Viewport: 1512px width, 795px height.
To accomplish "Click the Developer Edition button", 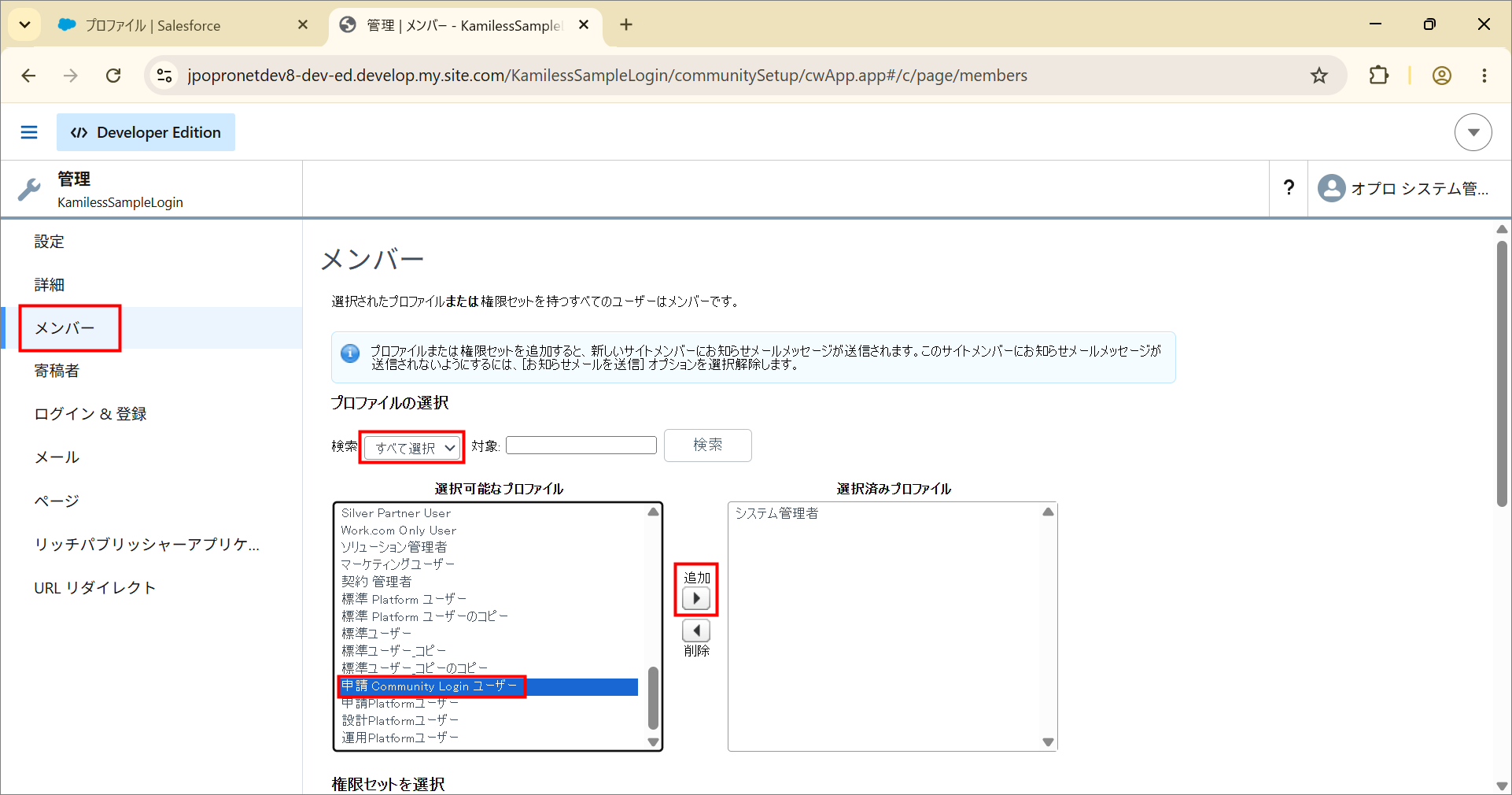I will [146, 132].
